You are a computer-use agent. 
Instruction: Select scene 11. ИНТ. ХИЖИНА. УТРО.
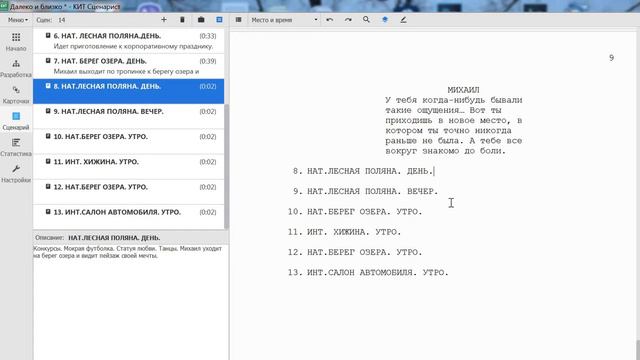pos(129,167)
